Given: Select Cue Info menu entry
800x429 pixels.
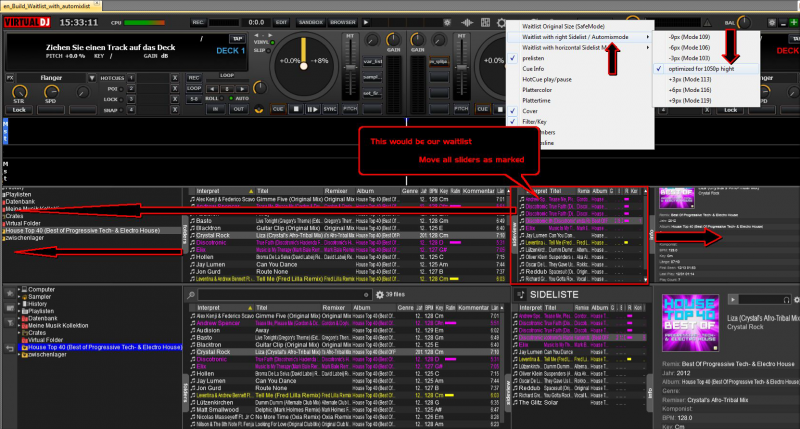Looking at the screenshot, I should pyautogui.click(x=580, y=69).
